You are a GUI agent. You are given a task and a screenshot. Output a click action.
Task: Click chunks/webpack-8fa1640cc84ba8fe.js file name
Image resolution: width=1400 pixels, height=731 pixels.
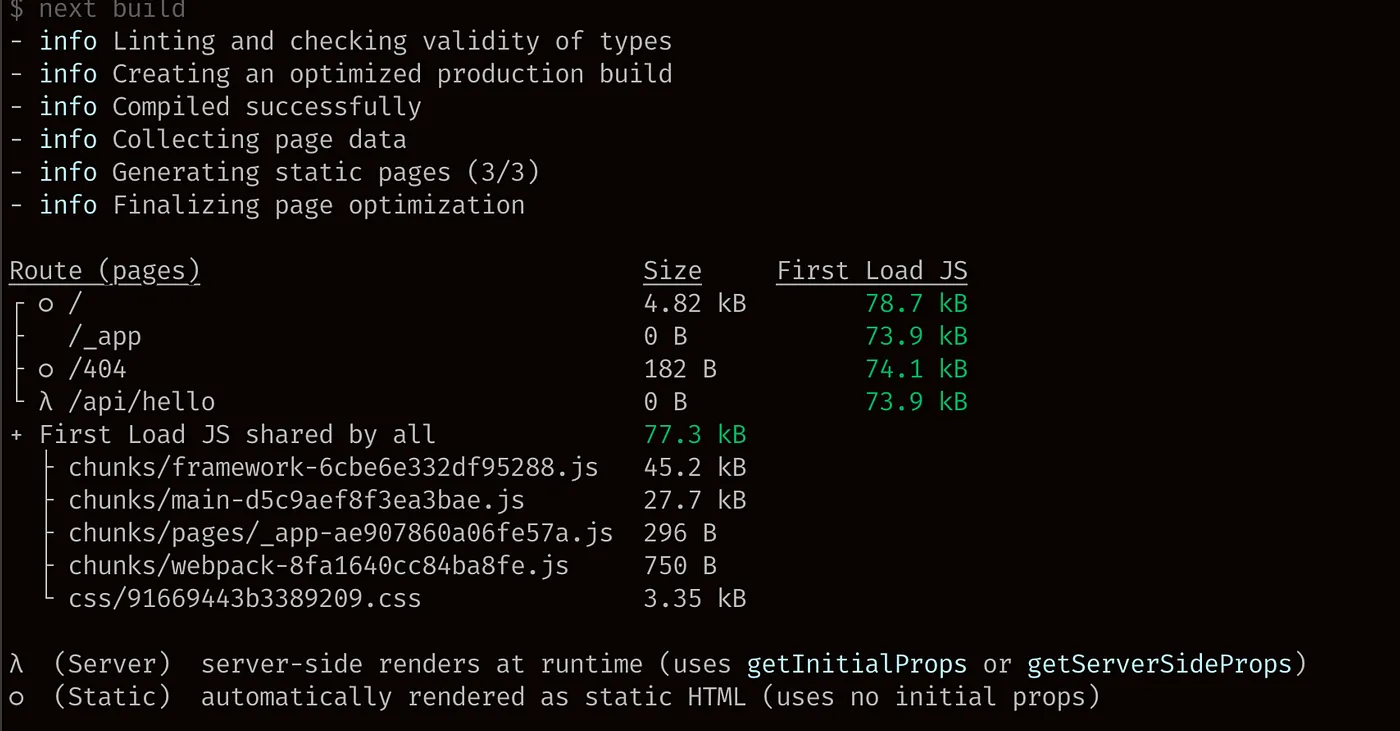click(318, 566)
